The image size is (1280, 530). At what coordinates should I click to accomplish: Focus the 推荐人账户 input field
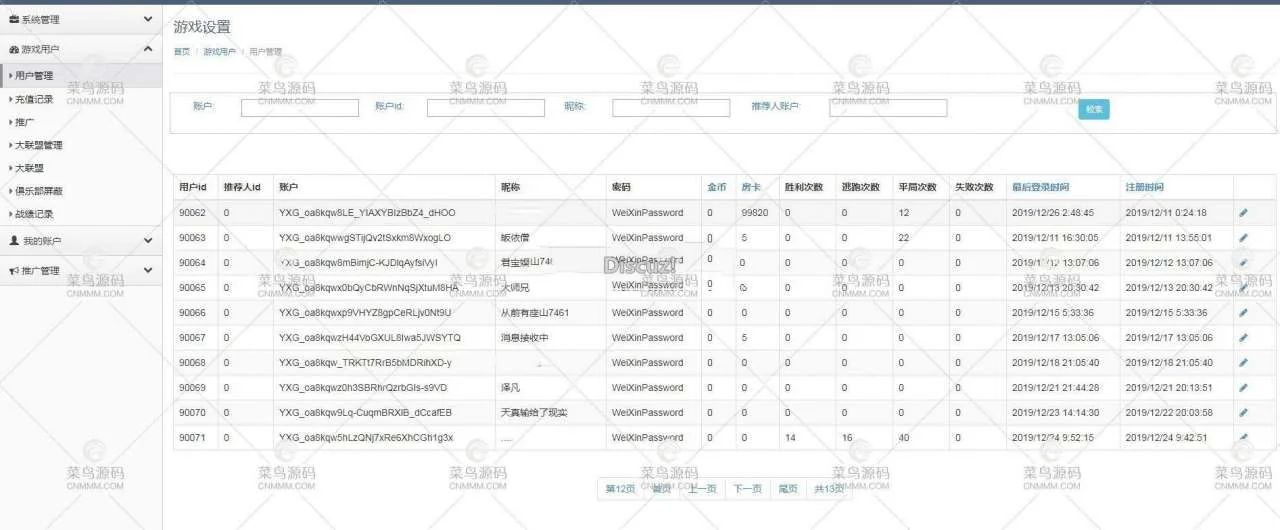click(x=887, y=108)
